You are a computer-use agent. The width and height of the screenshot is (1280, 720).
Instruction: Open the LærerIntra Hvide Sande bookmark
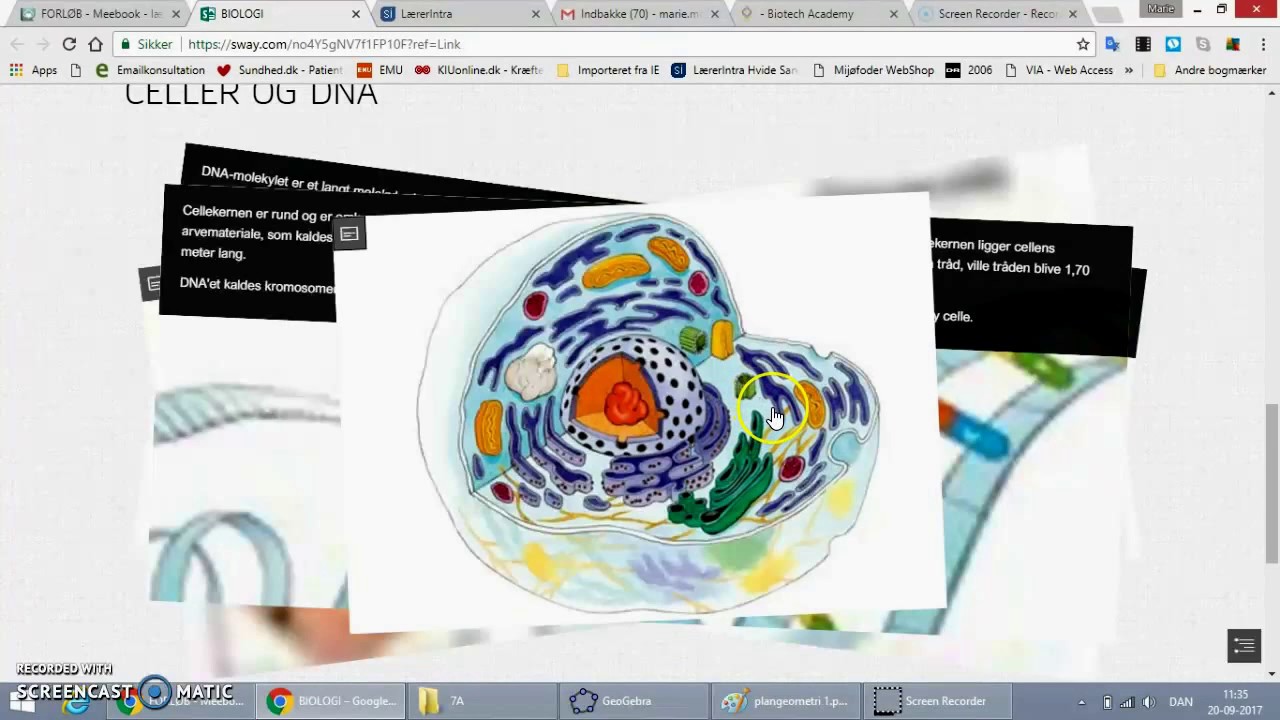[x=735, y=70]
